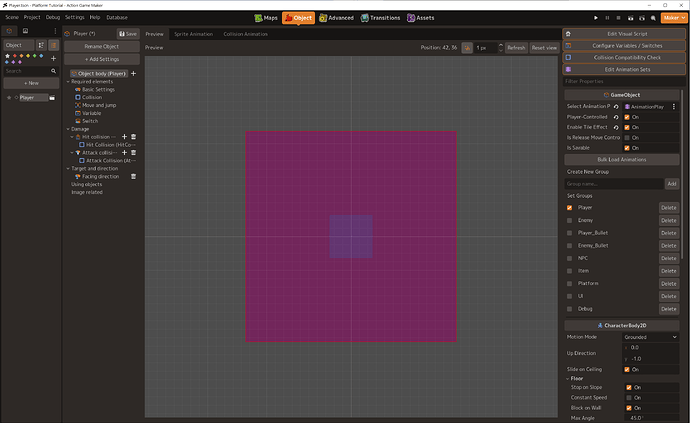Add an entry to Attack collision
The width and height of the screenshot is (690, 423).
tap(124, 153)
